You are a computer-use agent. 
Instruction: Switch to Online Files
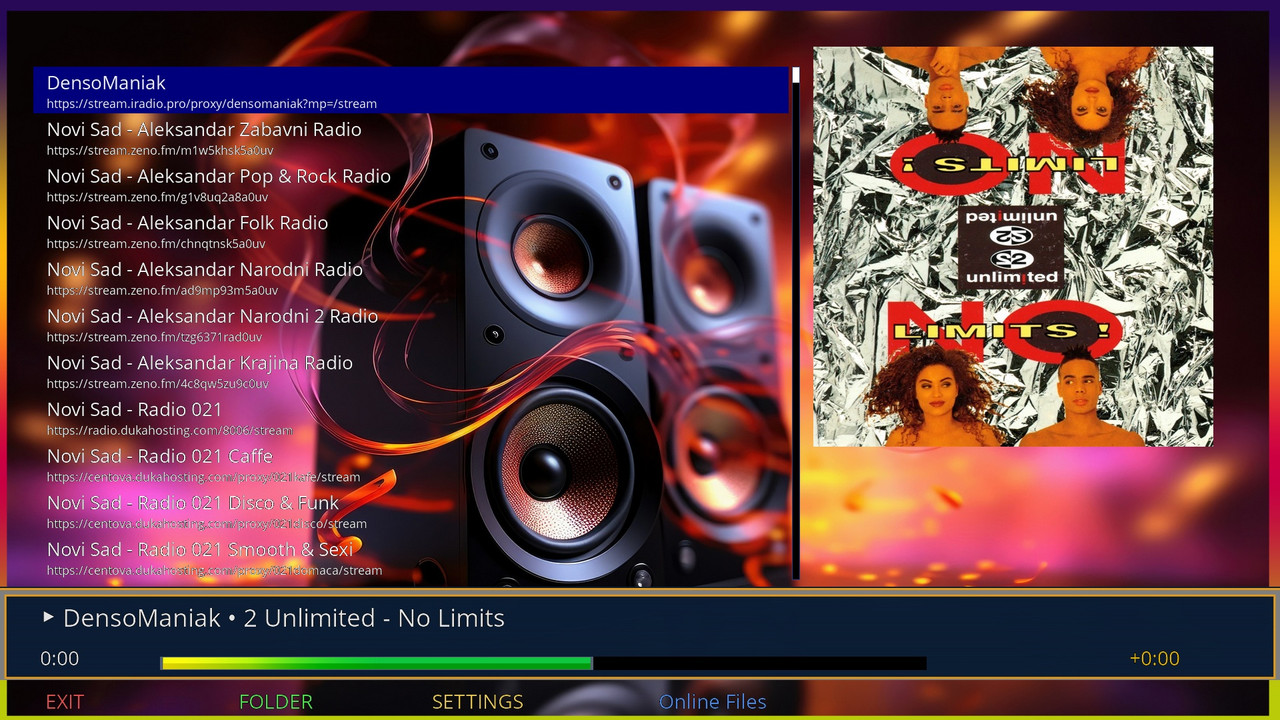712,702
